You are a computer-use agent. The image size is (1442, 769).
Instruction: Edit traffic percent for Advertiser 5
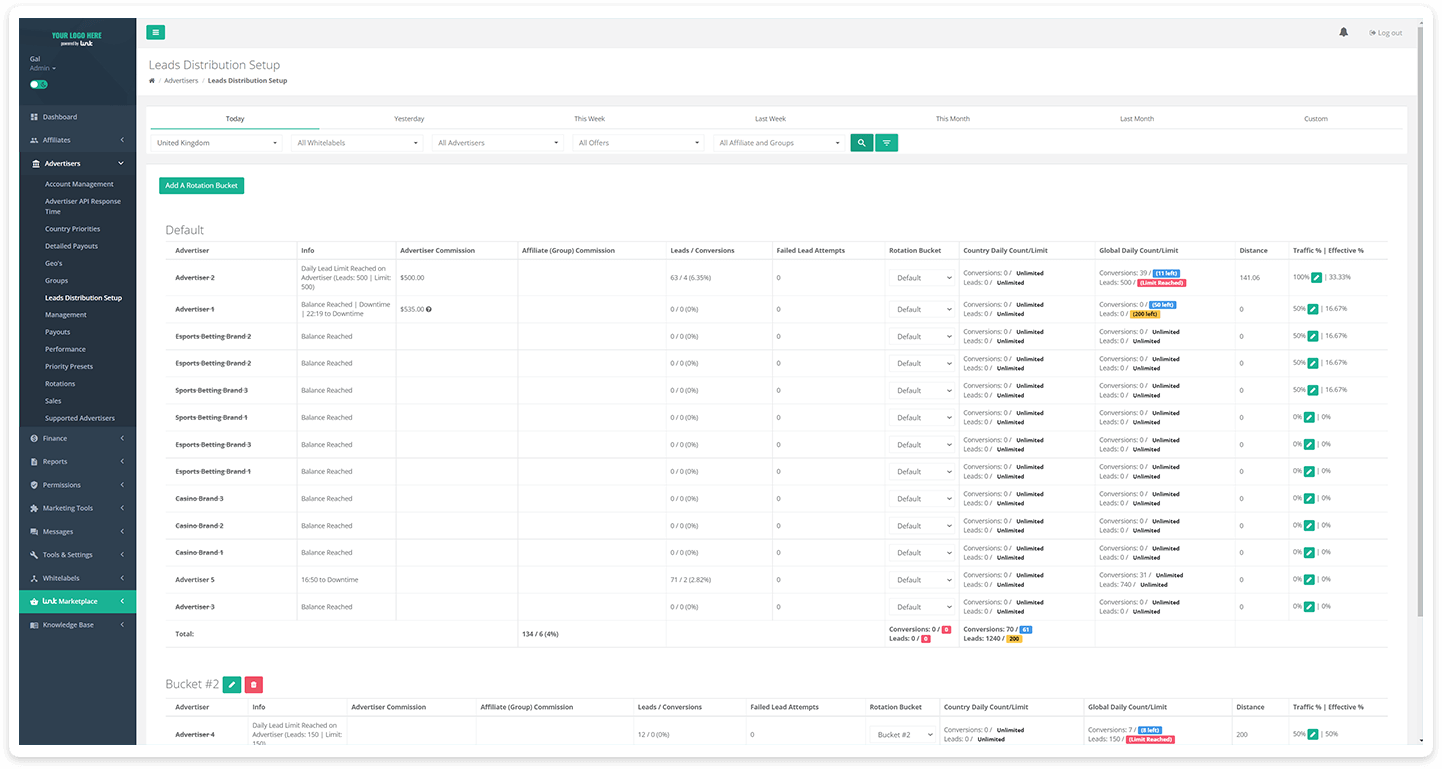coord(1309,579)
